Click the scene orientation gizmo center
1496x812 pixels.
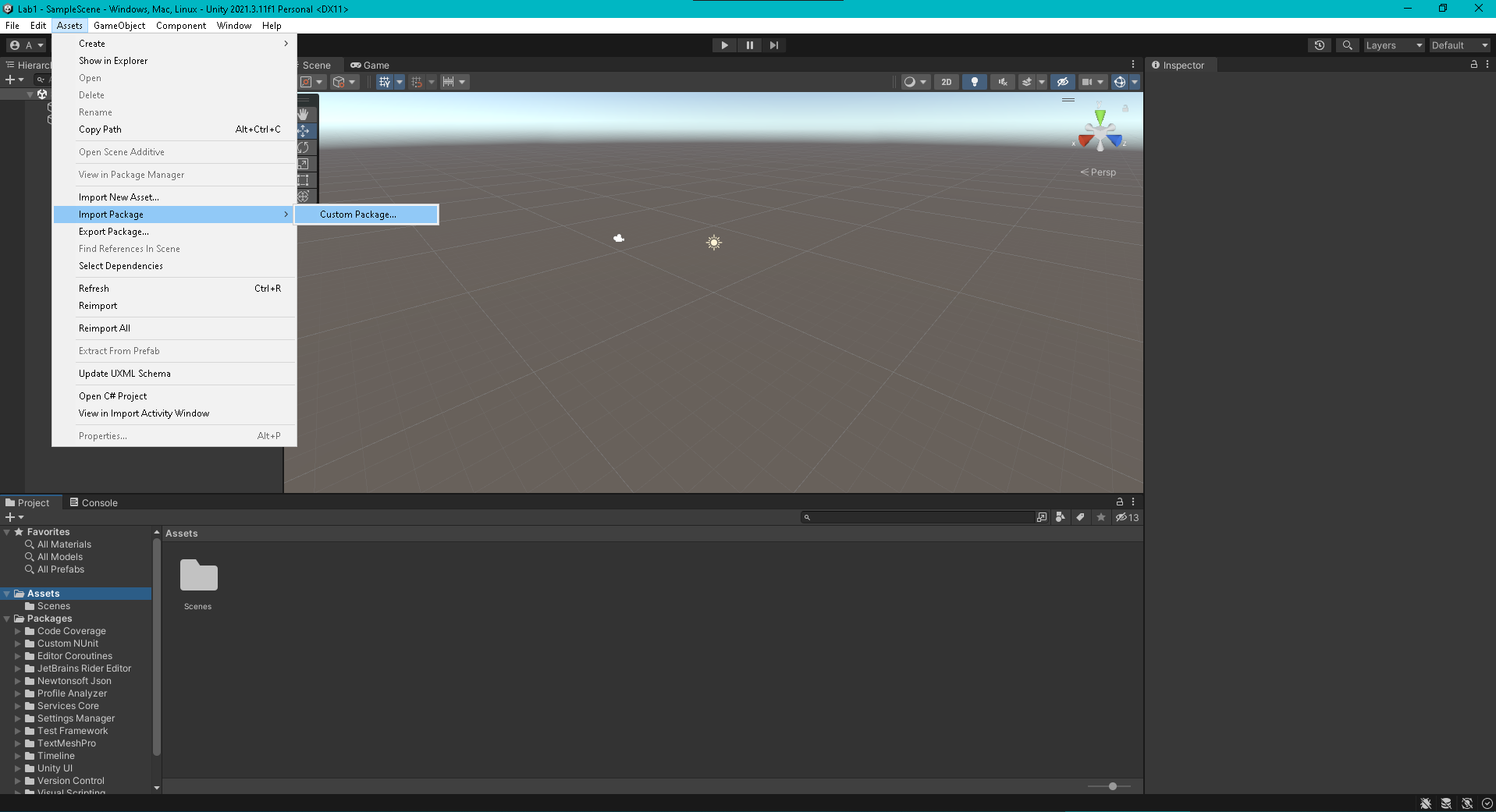click(x=1100, y=134)
